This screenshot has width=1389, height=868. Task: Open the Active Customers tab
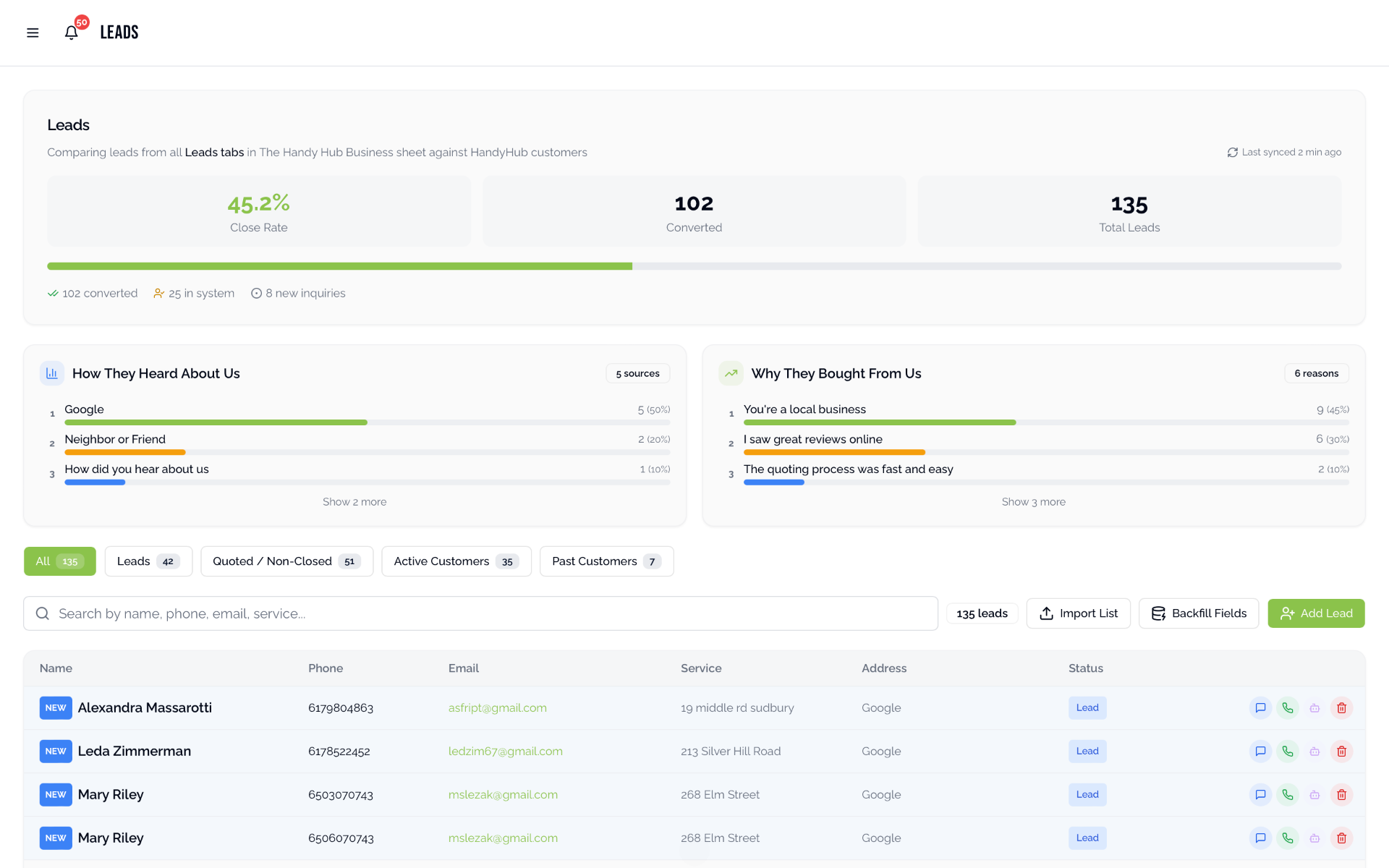point(456,561)
